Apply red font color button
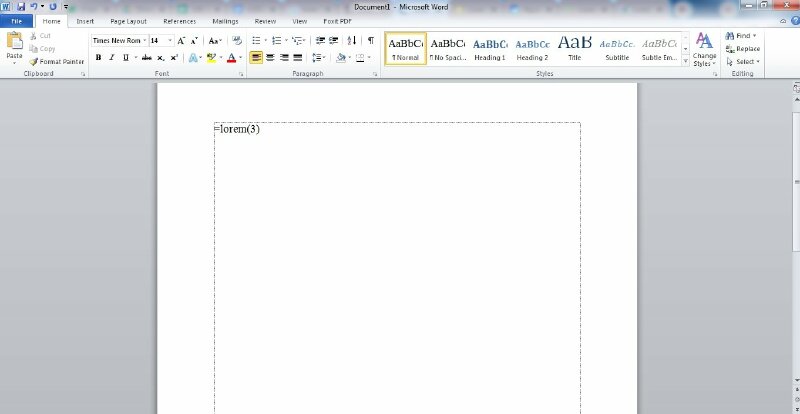 tap(232, 58)
